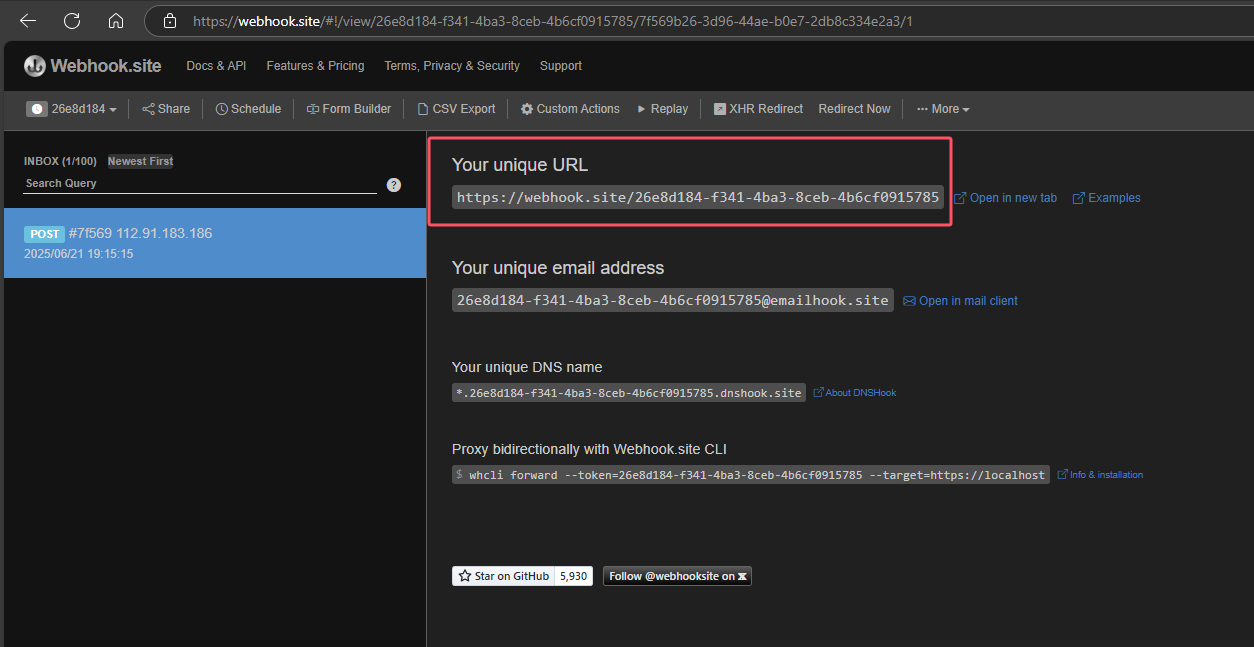This screenshot has width=1254, height=647.
Task: Click the unique email address box
Action: pyautogui.click(x=673, y=300)
